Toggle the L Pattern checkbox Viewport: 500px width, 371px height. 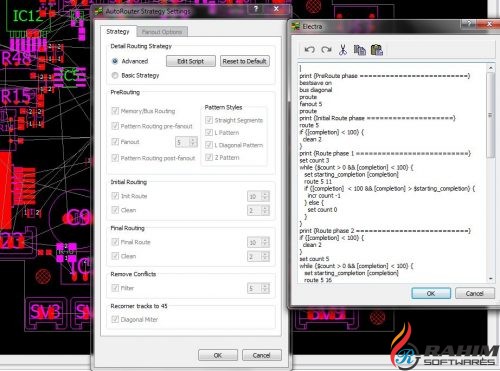point(209,132)
